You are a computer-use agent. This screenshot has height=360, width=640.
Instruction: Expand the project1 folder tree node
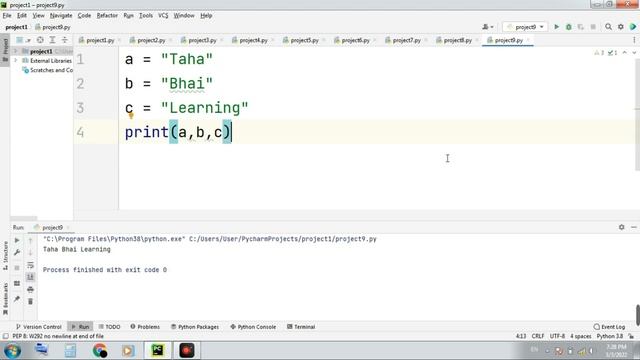[x=16, y=51]
